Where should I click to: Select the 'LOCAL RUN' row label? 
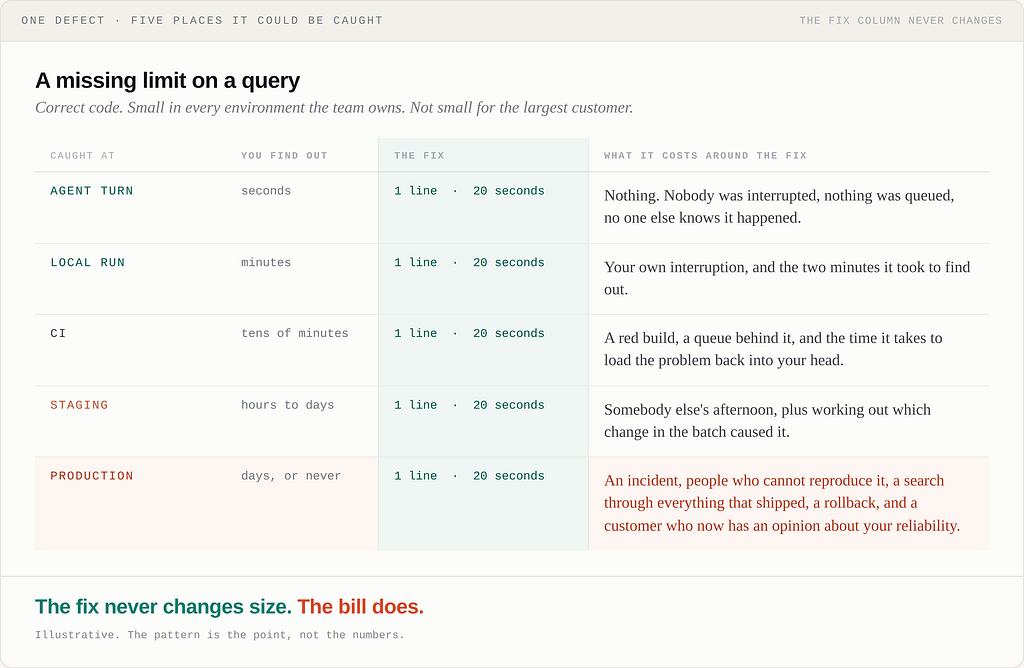coord(88,262)
